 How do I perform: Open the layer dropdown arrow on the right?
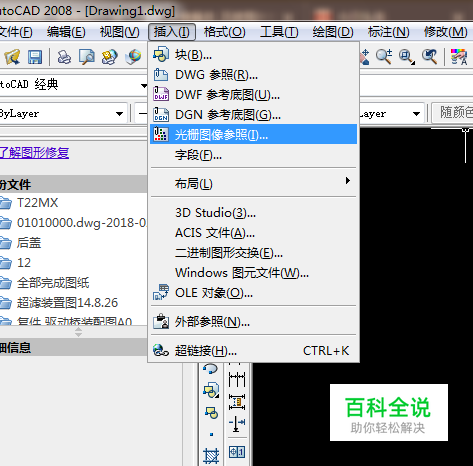coord(416,114)
